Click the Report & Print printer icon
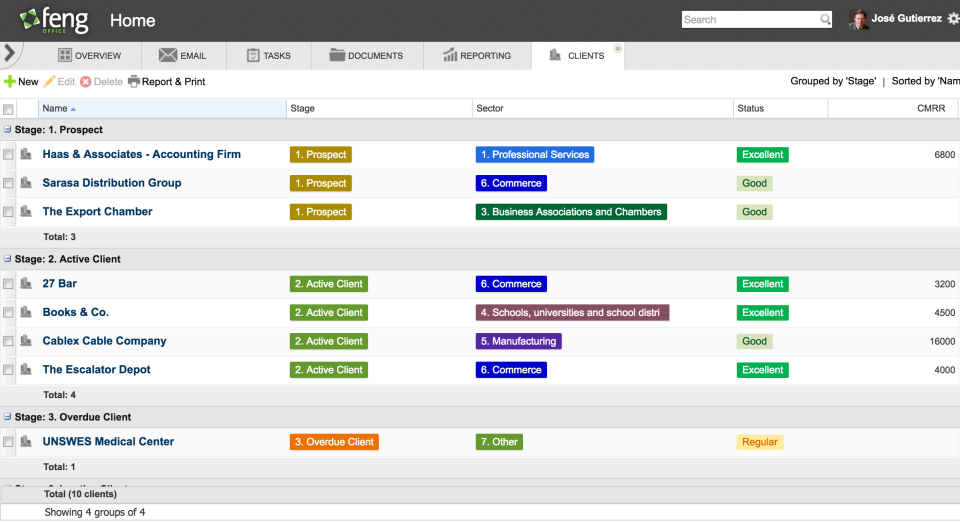 (x=134, y=81)
